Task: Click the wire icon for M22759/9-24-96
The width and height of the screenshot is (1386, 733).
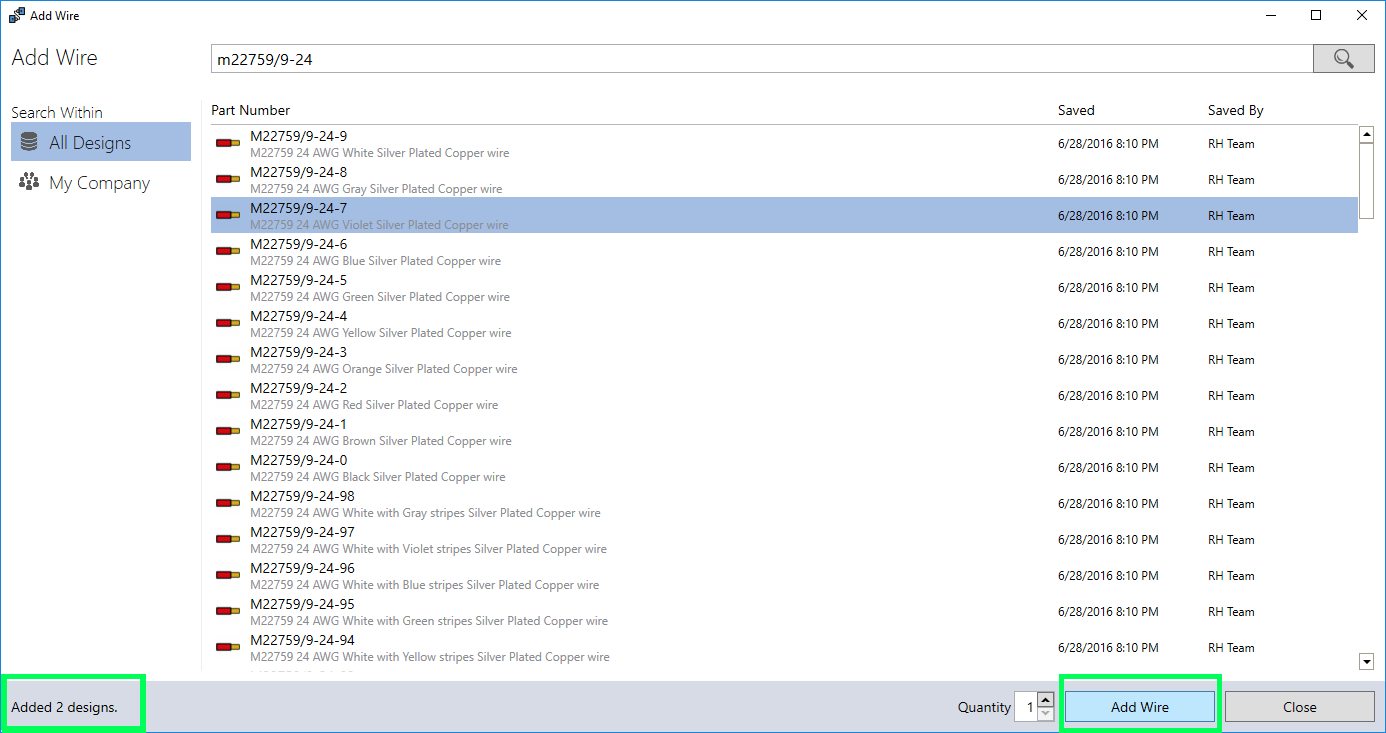Action: 228,576
